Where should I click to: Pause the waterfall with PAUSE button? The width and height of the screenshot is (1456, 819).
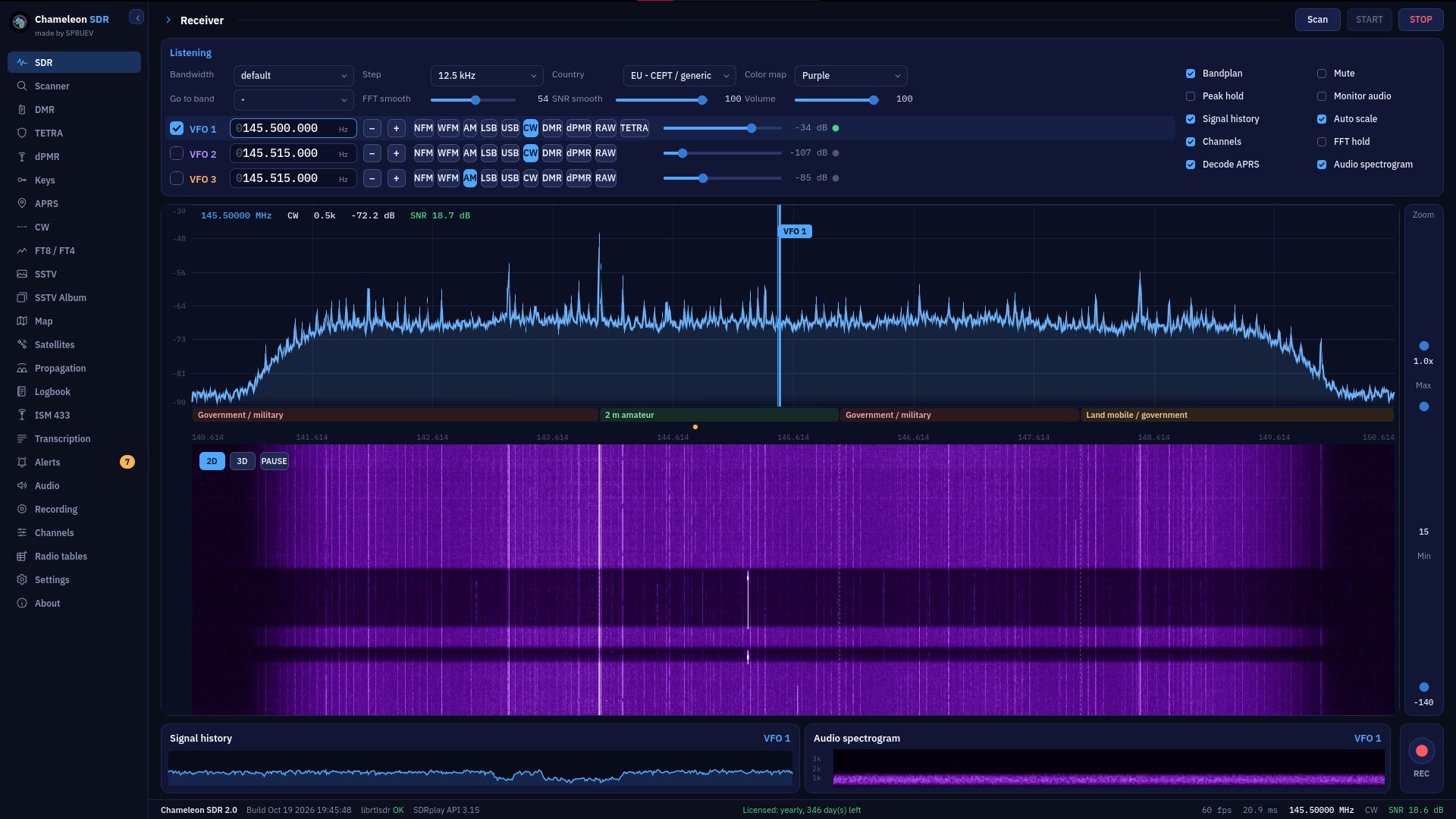pos(274,461)
